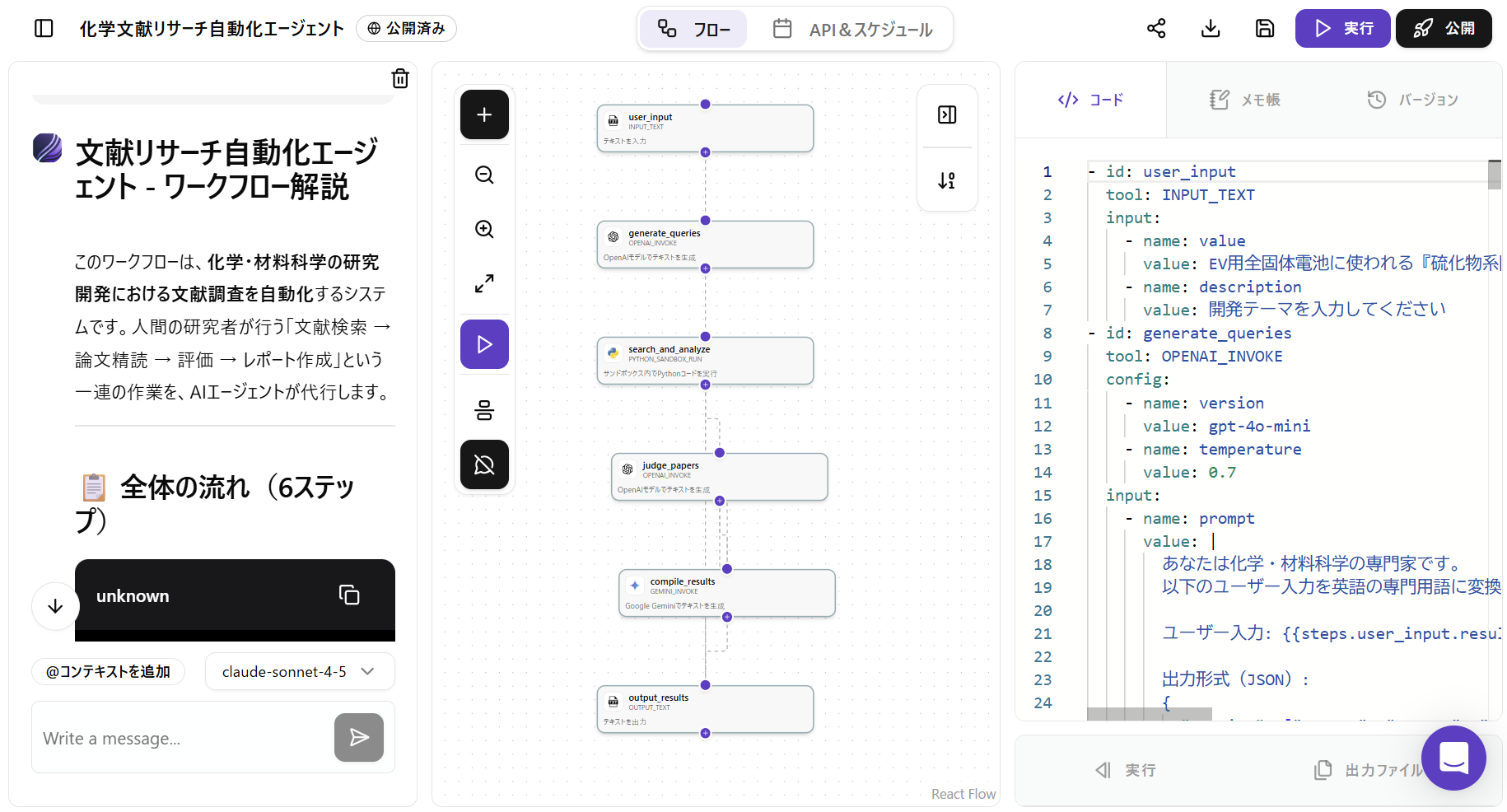The height and width of the screenshot is (812, 1507).
Task: Zoom in on the flow canvas
Action: click(x=484, y=229)
